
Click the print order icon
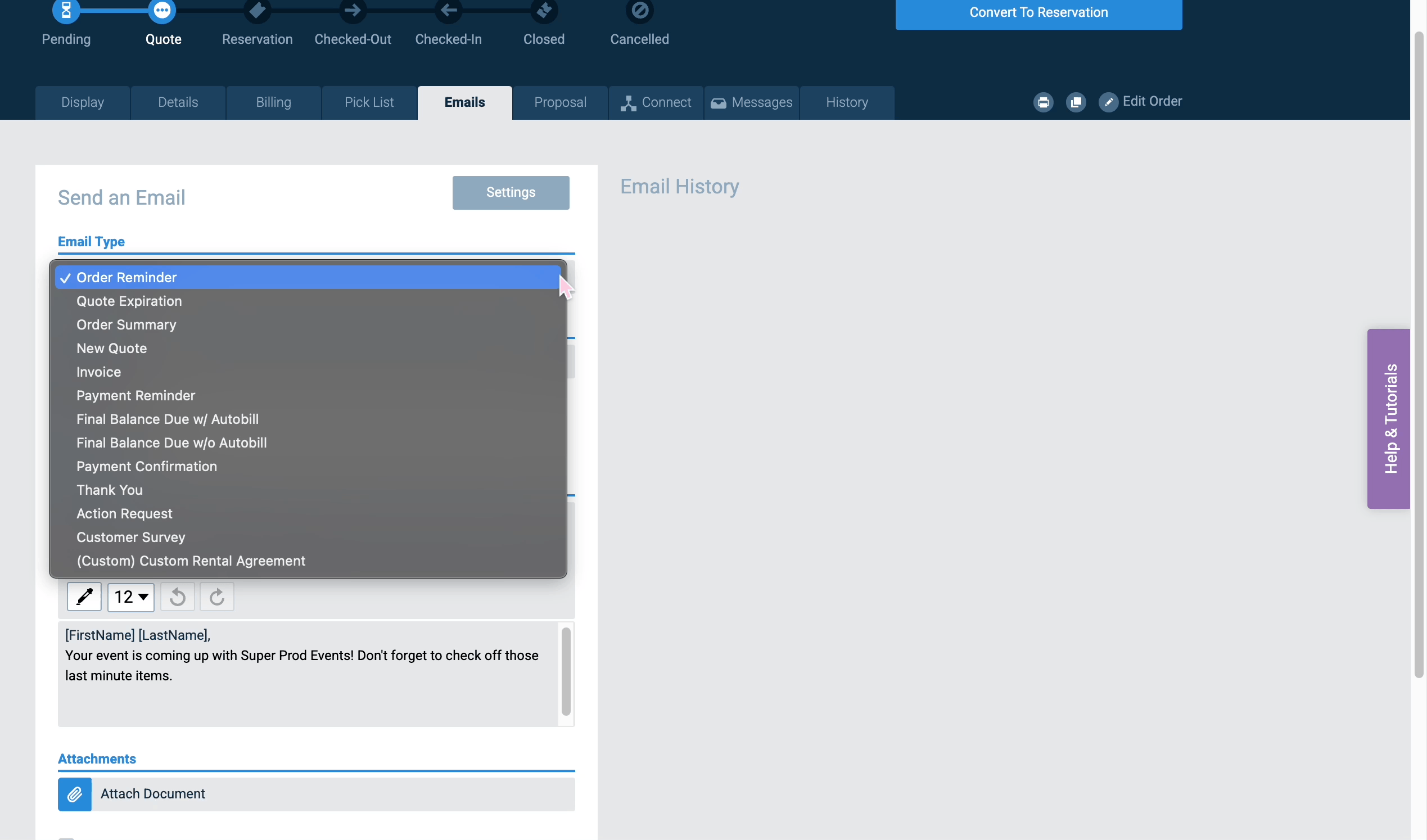click(1043, 102)
